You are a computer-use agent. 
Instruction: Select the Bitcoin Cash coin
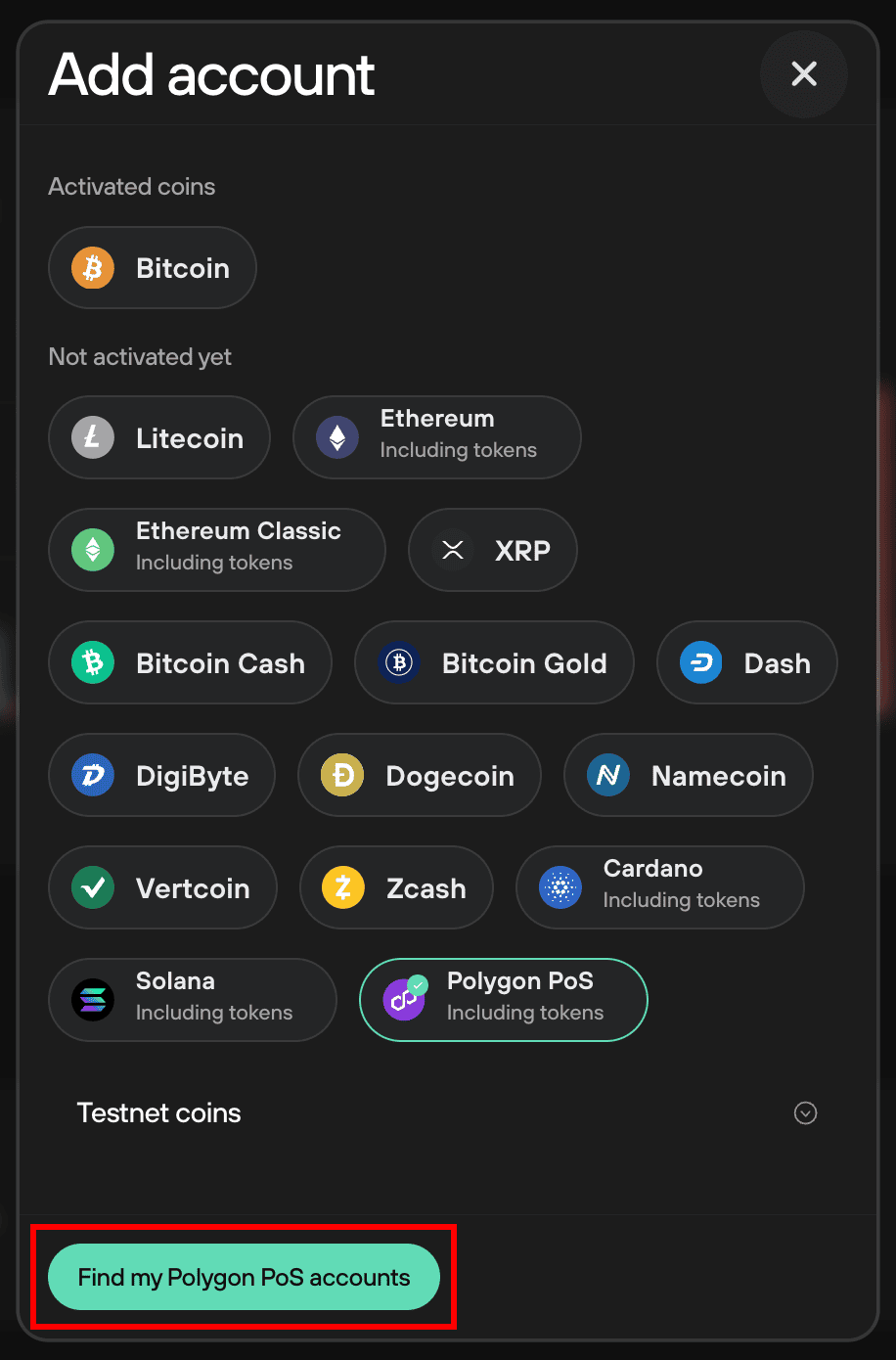190,662
